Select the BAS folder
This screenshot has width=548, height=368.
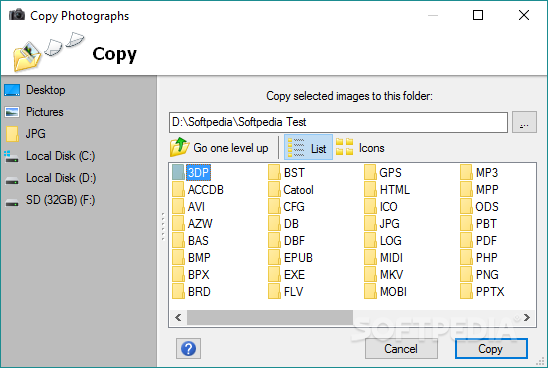coord(190,240)
